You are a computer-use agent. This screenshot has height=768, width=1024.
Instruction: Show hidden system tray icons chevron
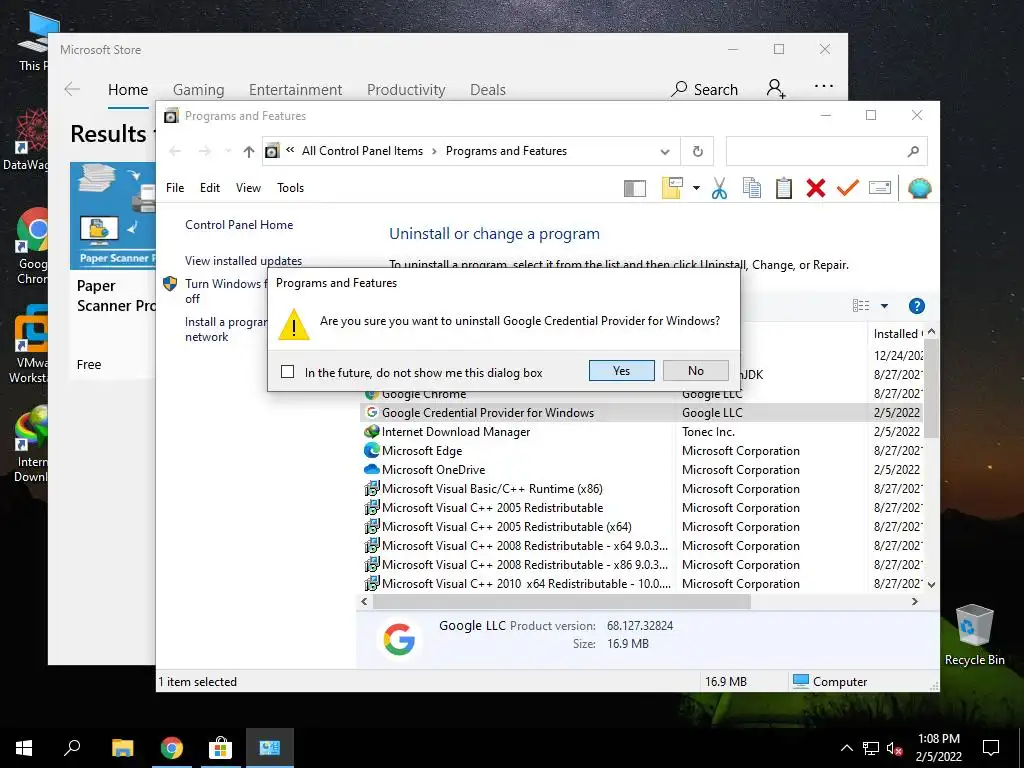coord(846,748)
